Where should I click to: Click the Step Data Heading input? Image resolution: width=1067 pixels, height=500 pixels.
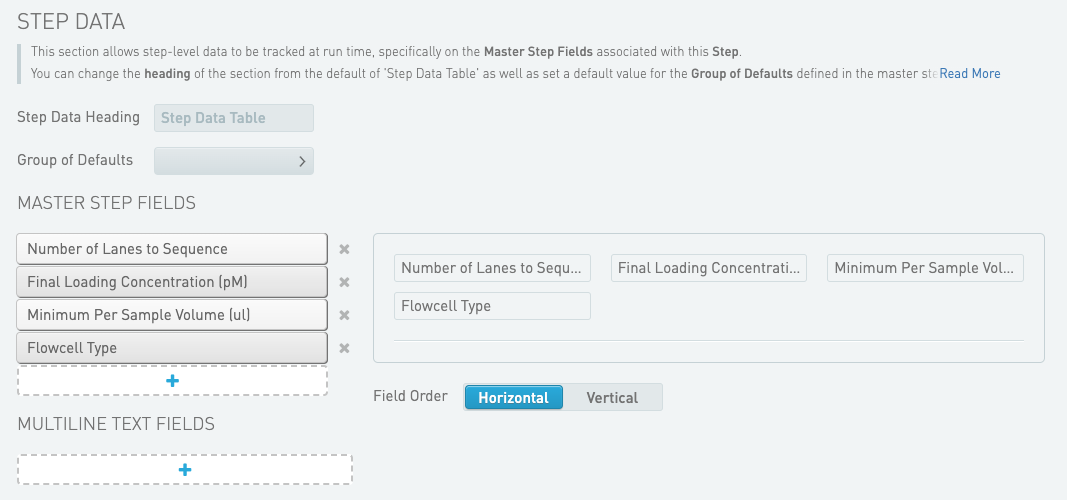tap(233, 118)
